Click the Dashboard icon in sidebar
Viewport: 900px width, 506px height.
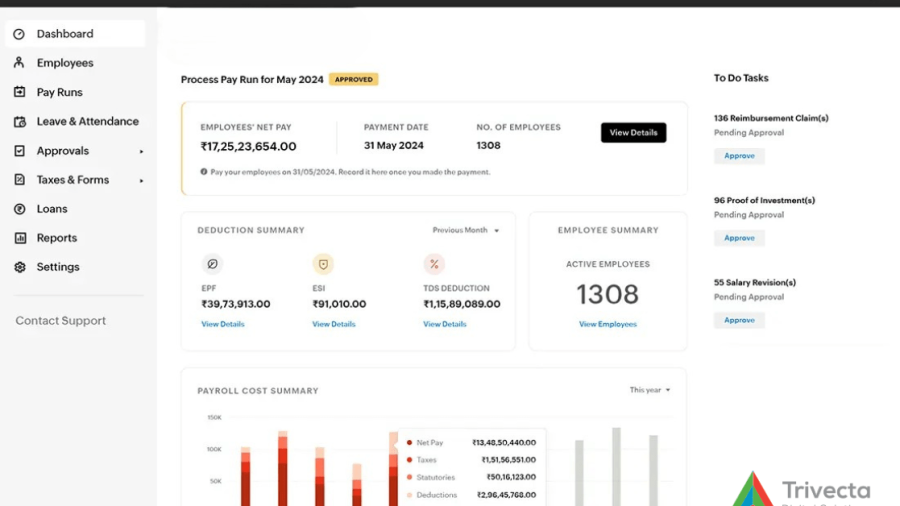[19, 34]
